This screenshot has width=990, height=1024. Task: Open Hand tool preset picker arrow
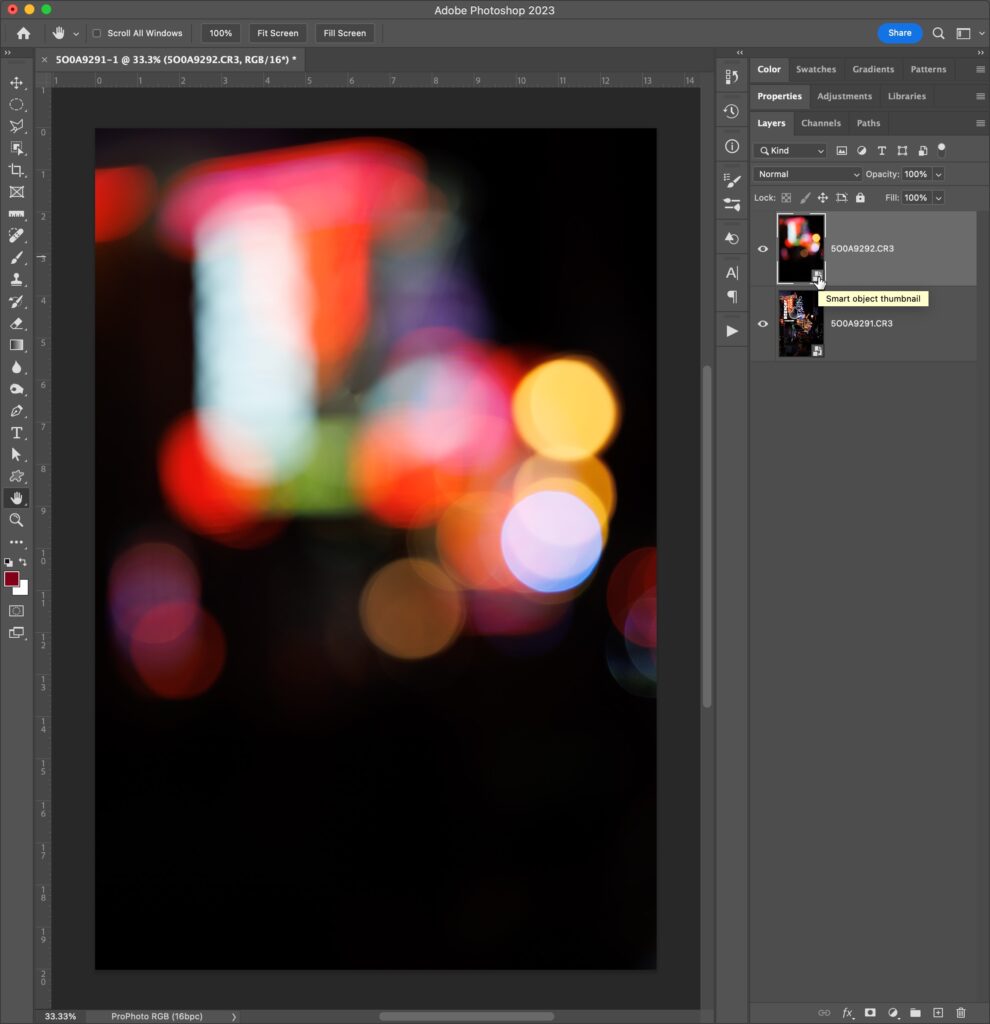tap(76, 34)
